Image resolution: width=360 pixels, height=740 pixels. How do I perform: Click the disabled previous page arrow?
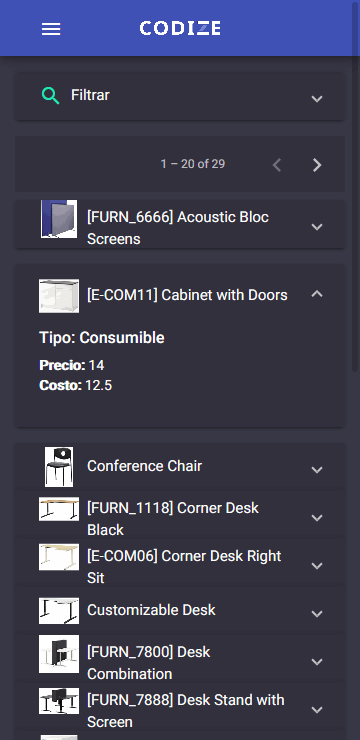277,165
